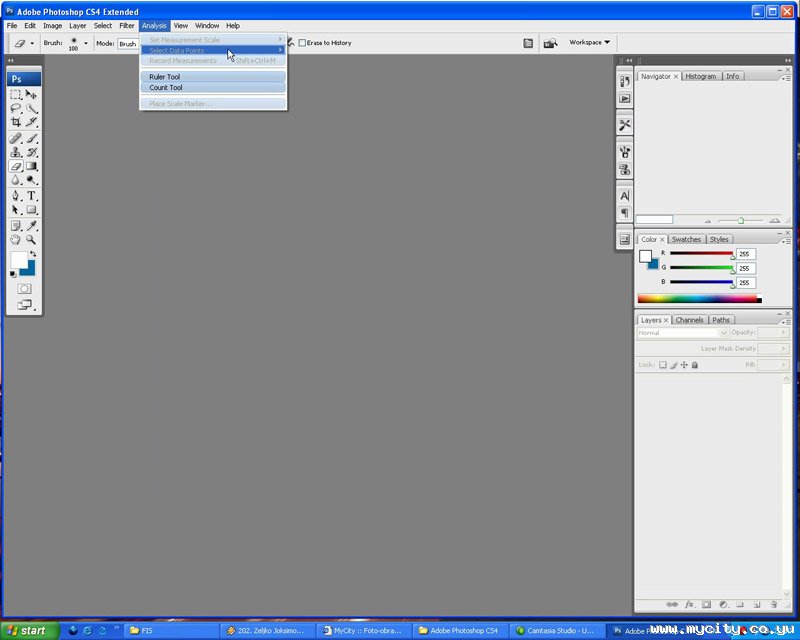Click the green G value field
Image resolution: width=800 pixels, height=640 pixels.
click(745, 268)
